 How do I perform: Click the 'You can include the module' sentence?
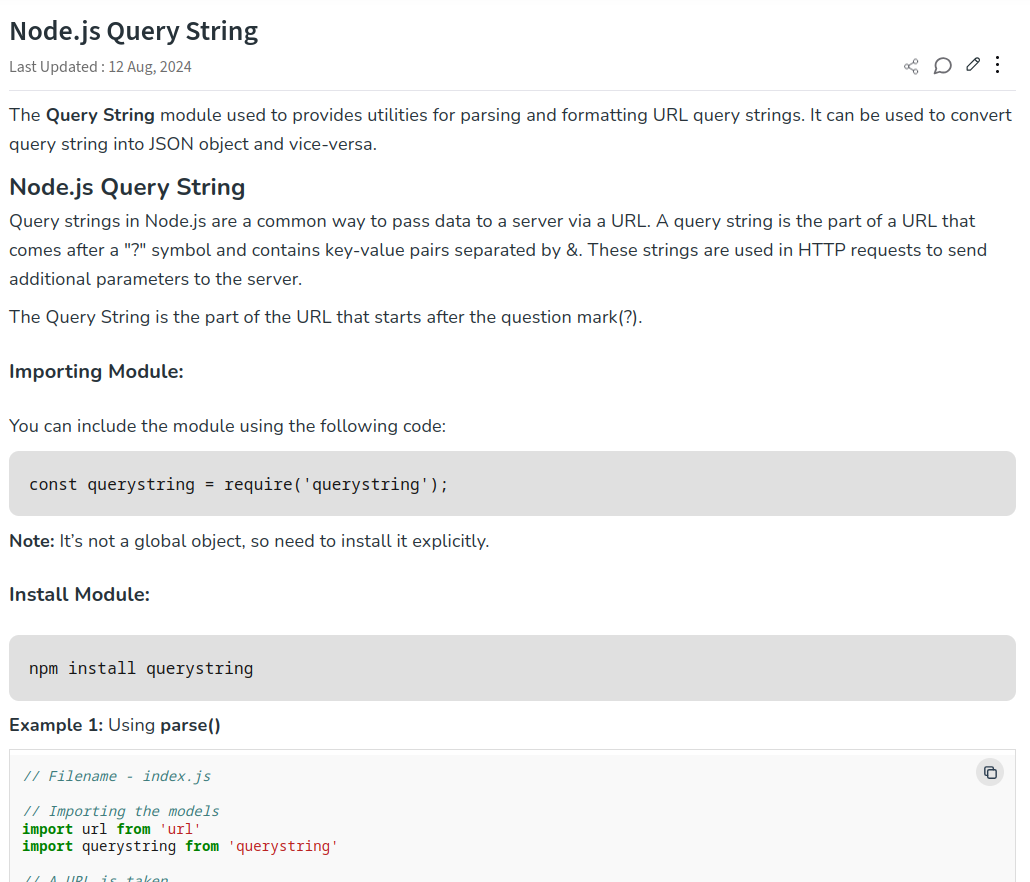[227, 426]
